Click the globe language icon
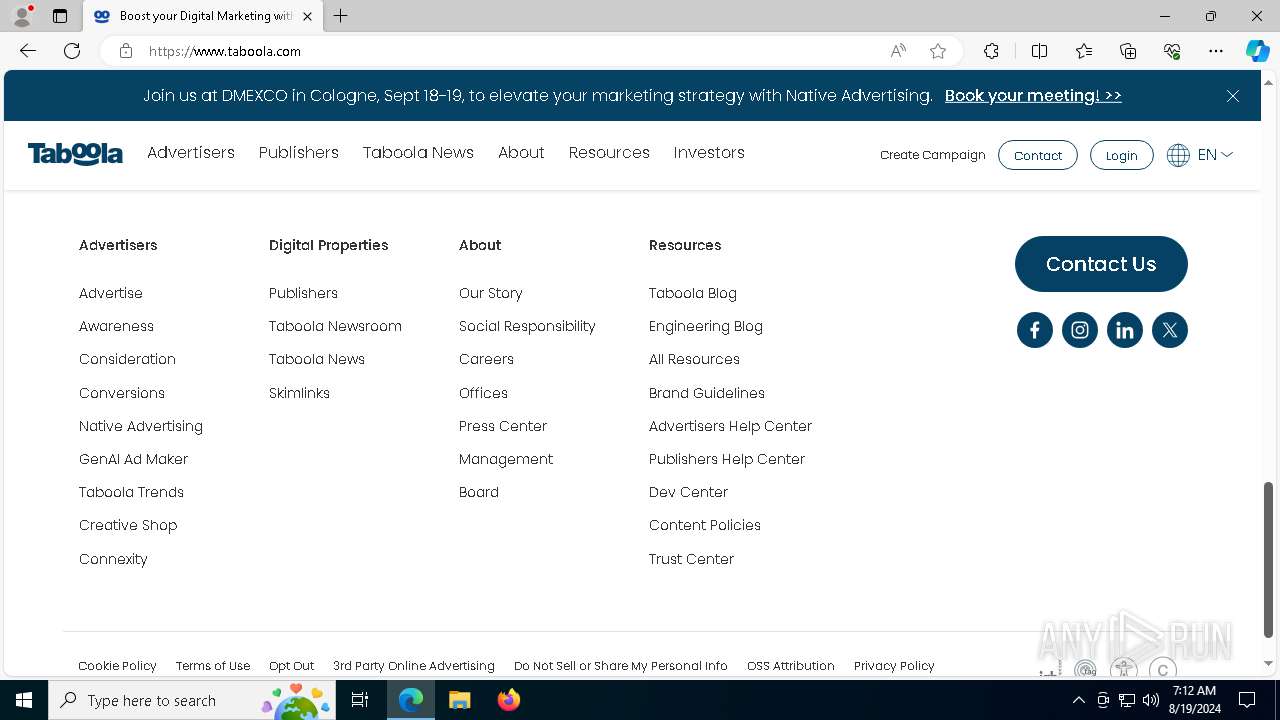The height and width of the screenshot is (720, 1280). (x=1178, y=155)
